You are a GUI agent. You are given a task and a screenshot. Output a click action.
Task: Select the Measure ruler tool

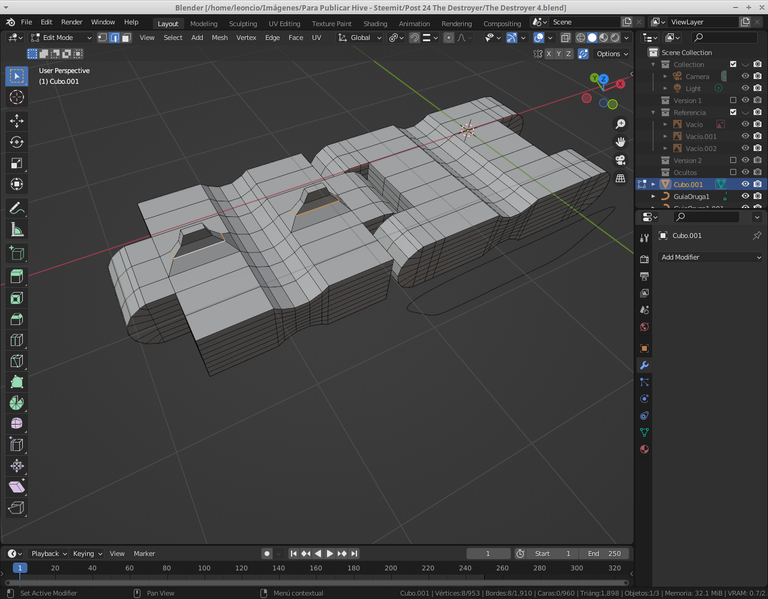tap(16, 230)
